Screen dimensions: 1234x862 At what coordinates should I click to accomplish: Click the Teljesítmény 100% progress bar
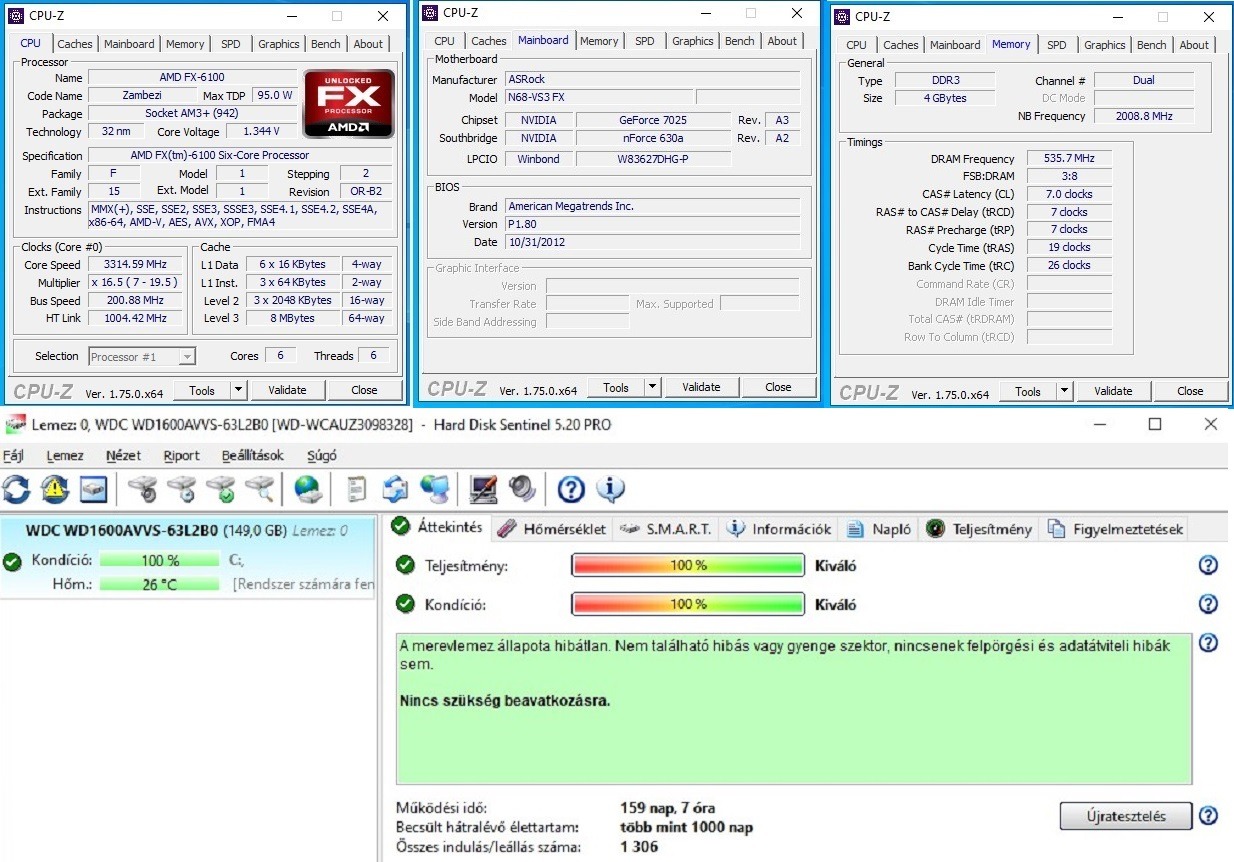(688, 566)
